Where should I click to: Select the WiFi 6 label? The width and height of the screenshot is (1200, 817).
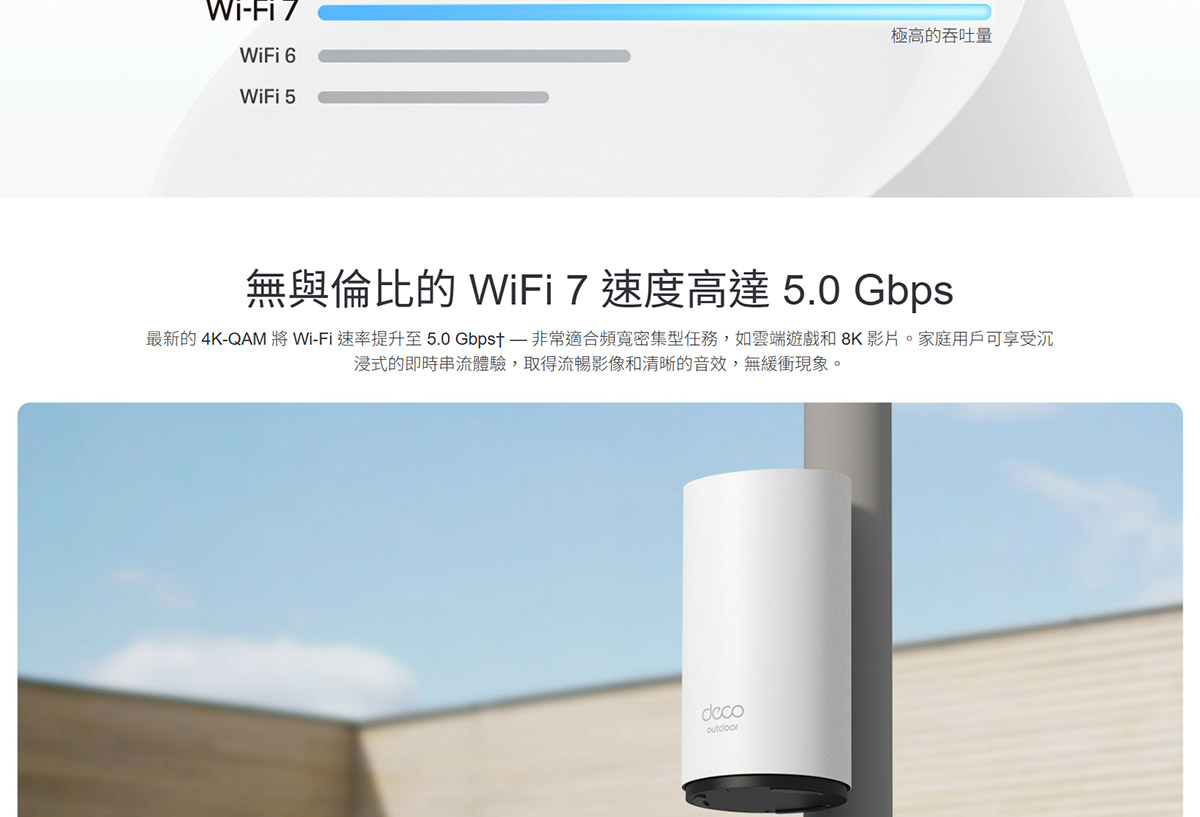coord(268,56)
